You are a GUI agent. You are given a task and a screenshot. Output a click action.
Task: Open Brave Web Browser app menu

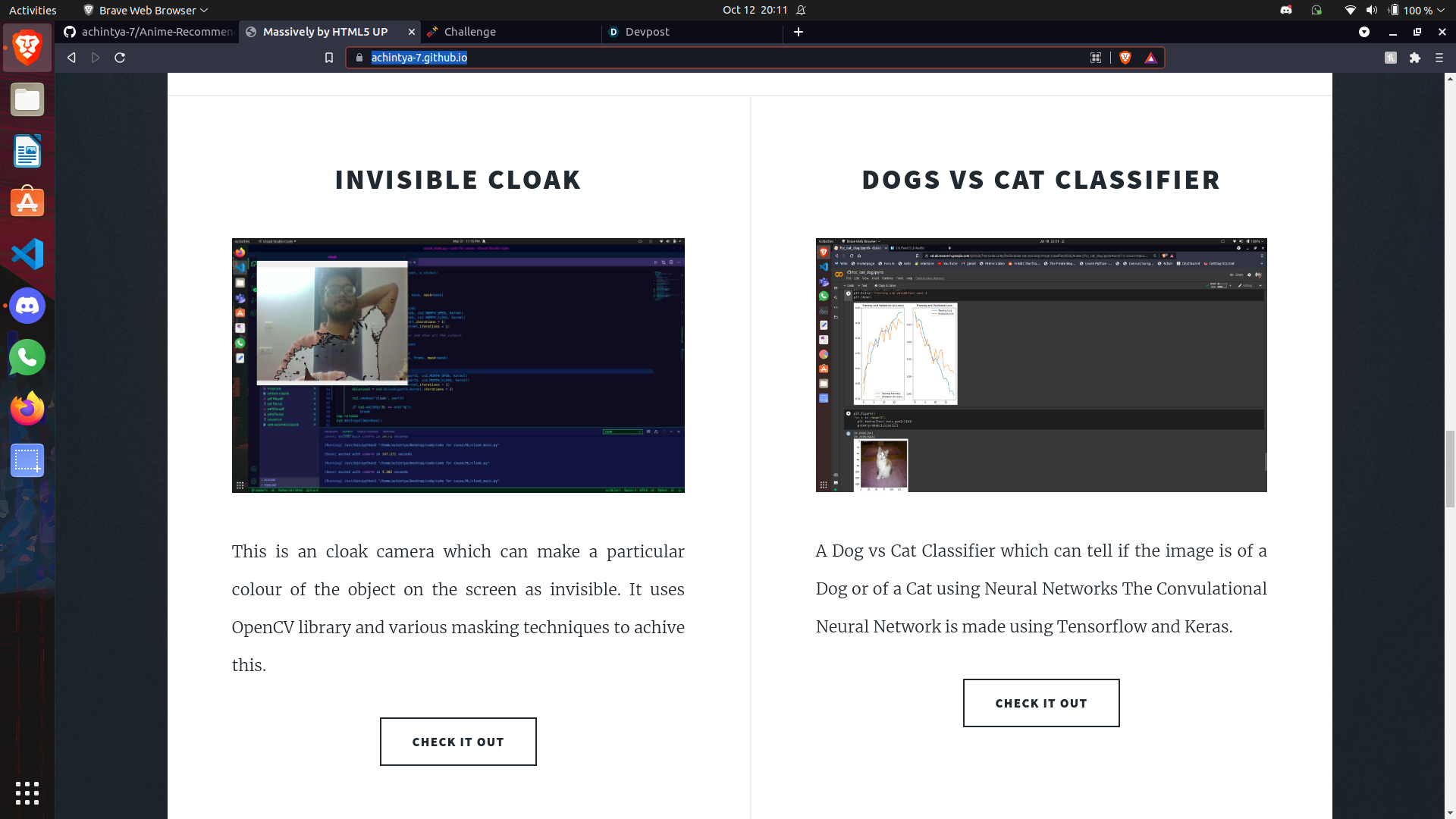pyautogui.click(x=146, y=11)
